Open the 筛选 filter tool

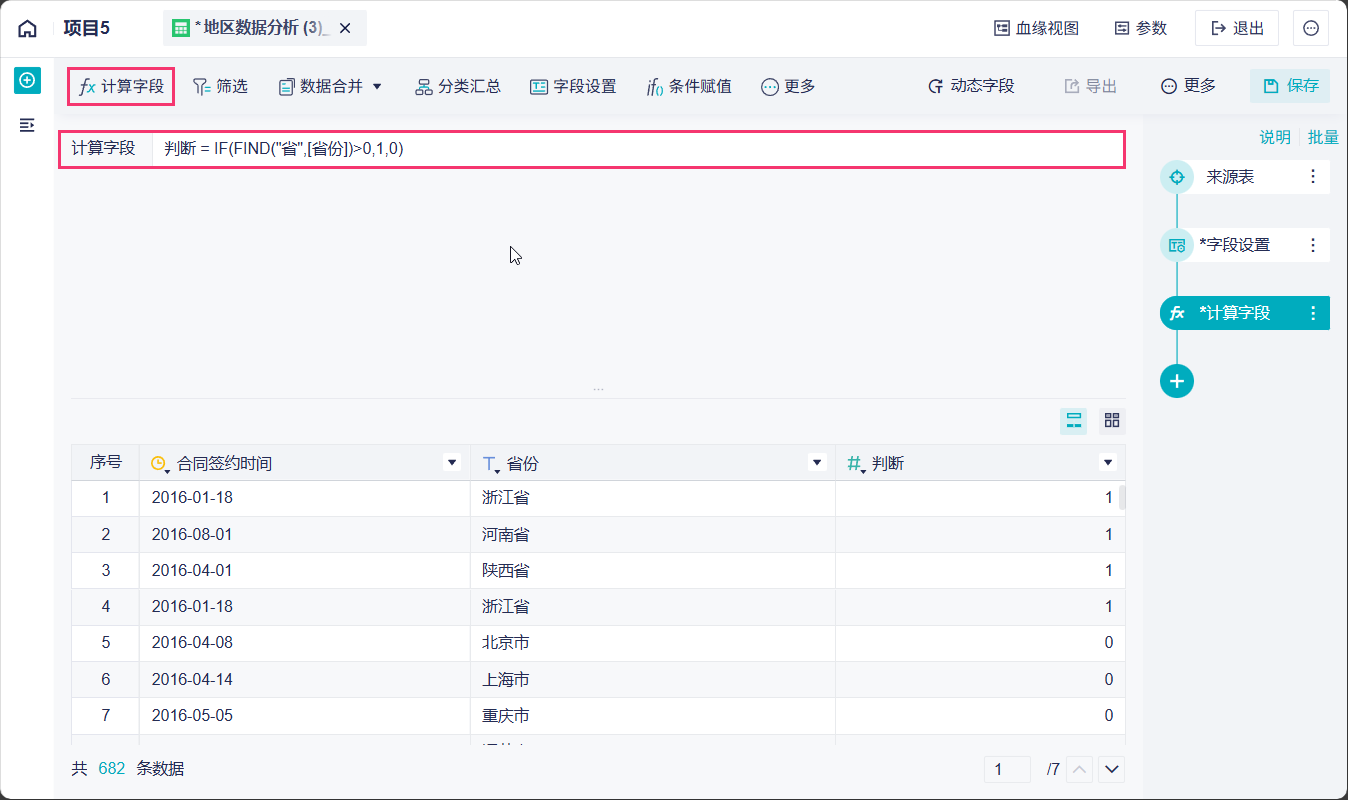point(219,86)
